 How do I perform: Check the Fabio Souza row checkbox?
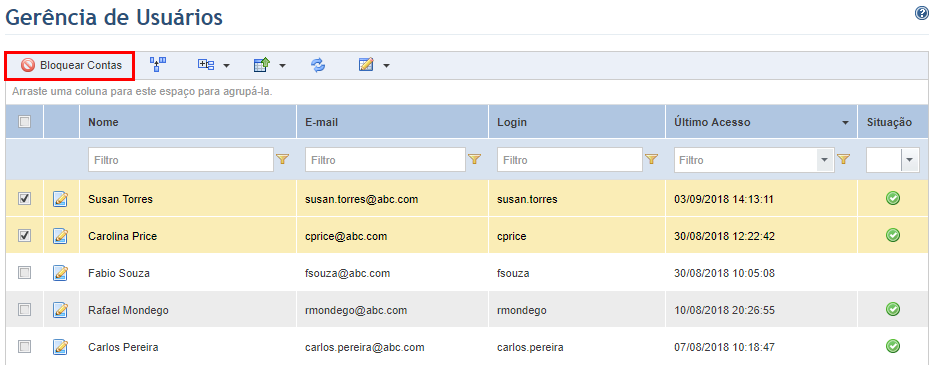[x=24, y=273]
